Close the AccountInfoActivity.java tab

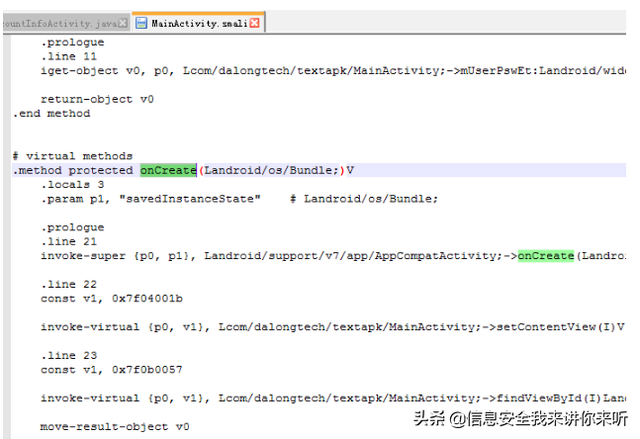(123, 23)
